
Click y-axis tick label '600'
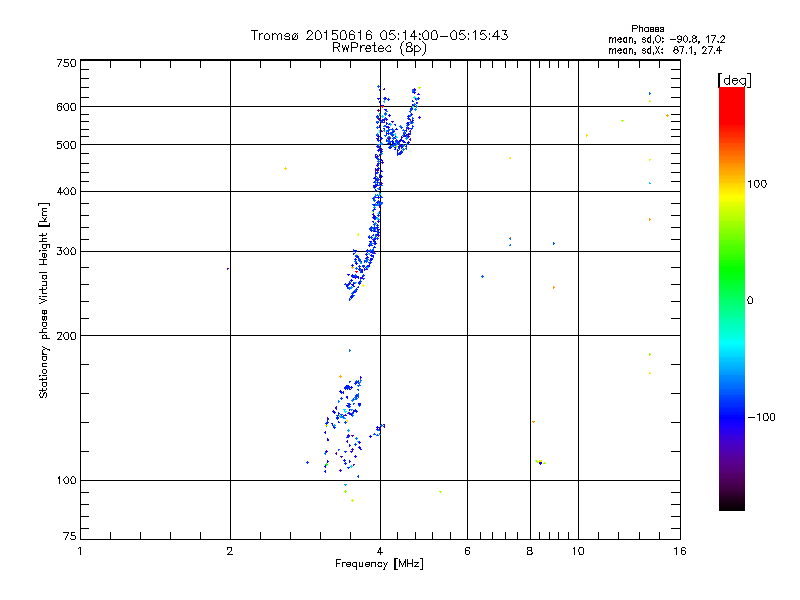tap(66, 107)
